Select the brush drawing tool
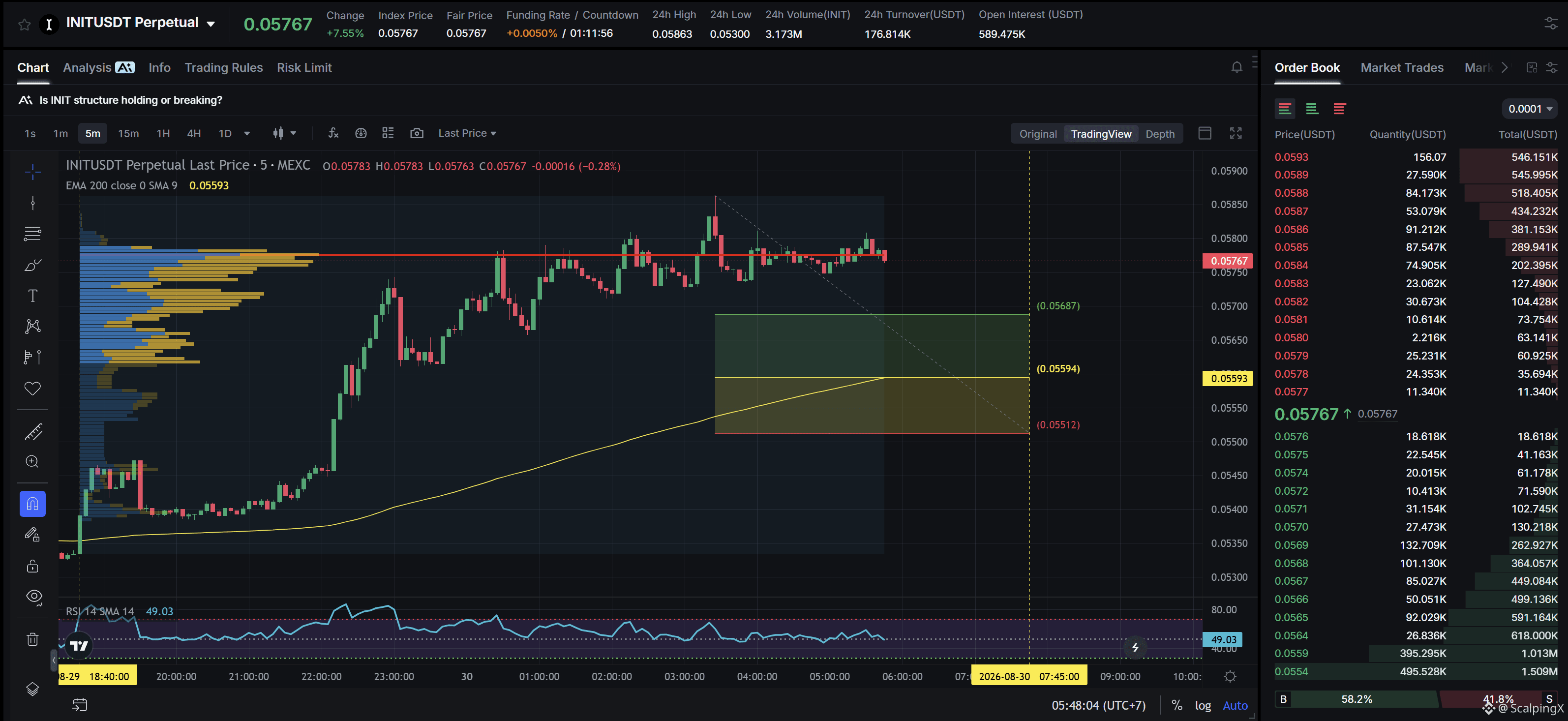 point(33,265)
